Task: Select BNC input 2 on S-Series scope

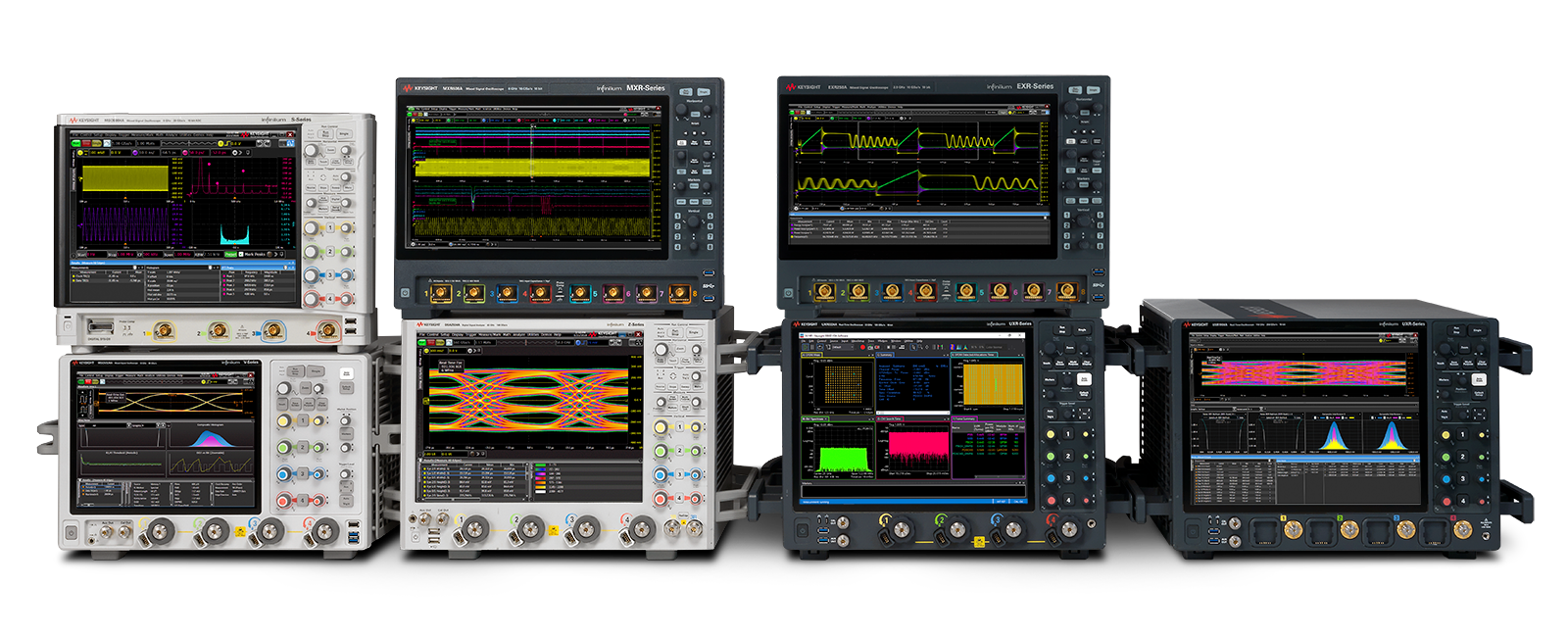Action: (x=219, y=331)
